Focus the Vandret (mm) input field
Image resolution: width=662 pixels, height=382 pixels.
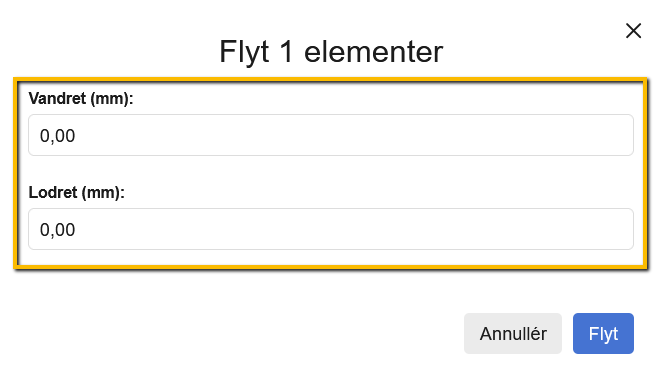point(331,135)
